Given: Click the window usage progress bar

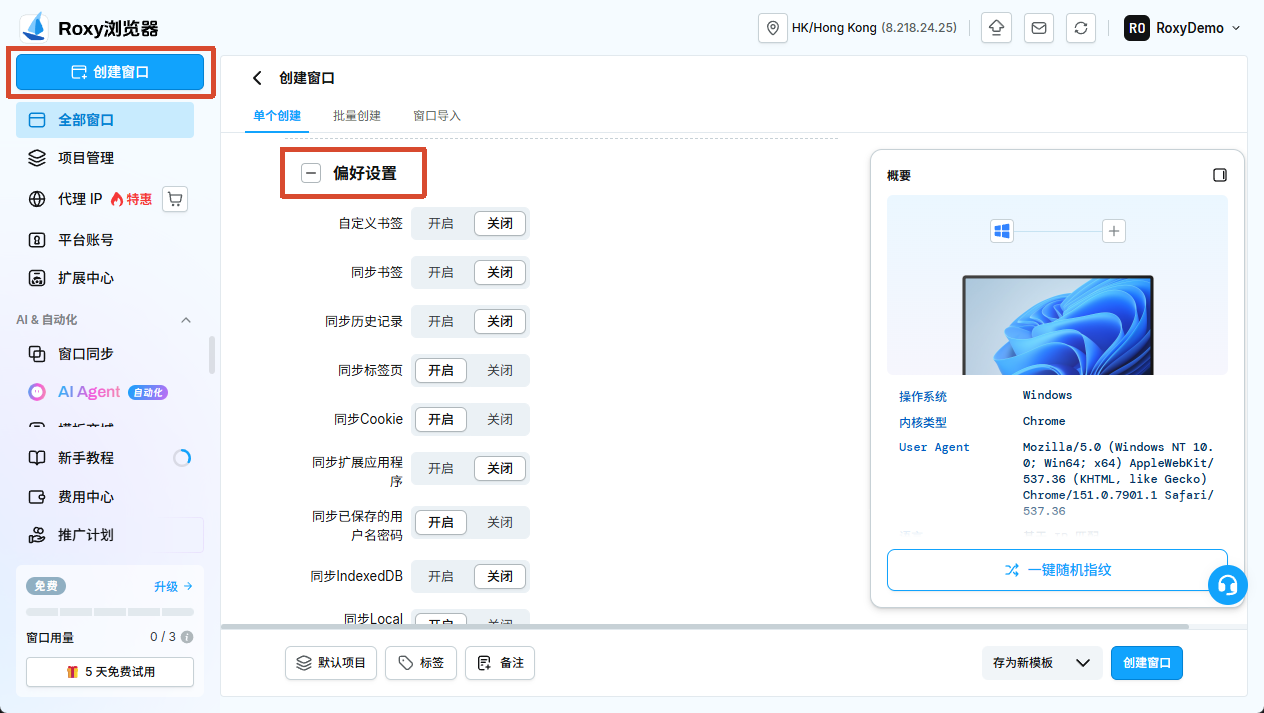Looking at the screenshot, I should (x=110, y=611).
